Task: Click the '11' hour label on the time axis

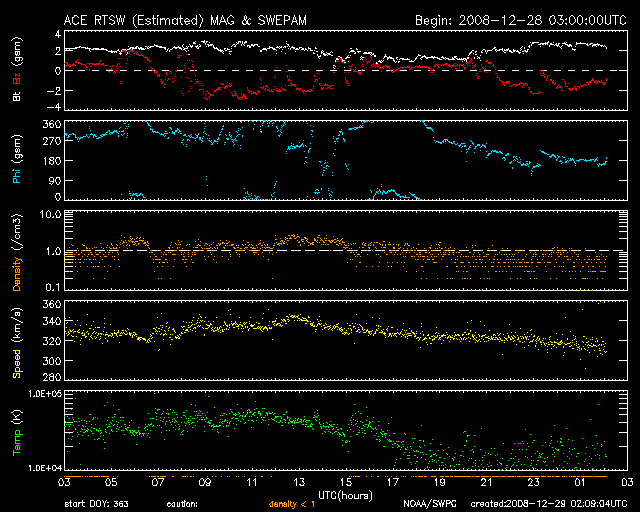Action: coord(252,482)
